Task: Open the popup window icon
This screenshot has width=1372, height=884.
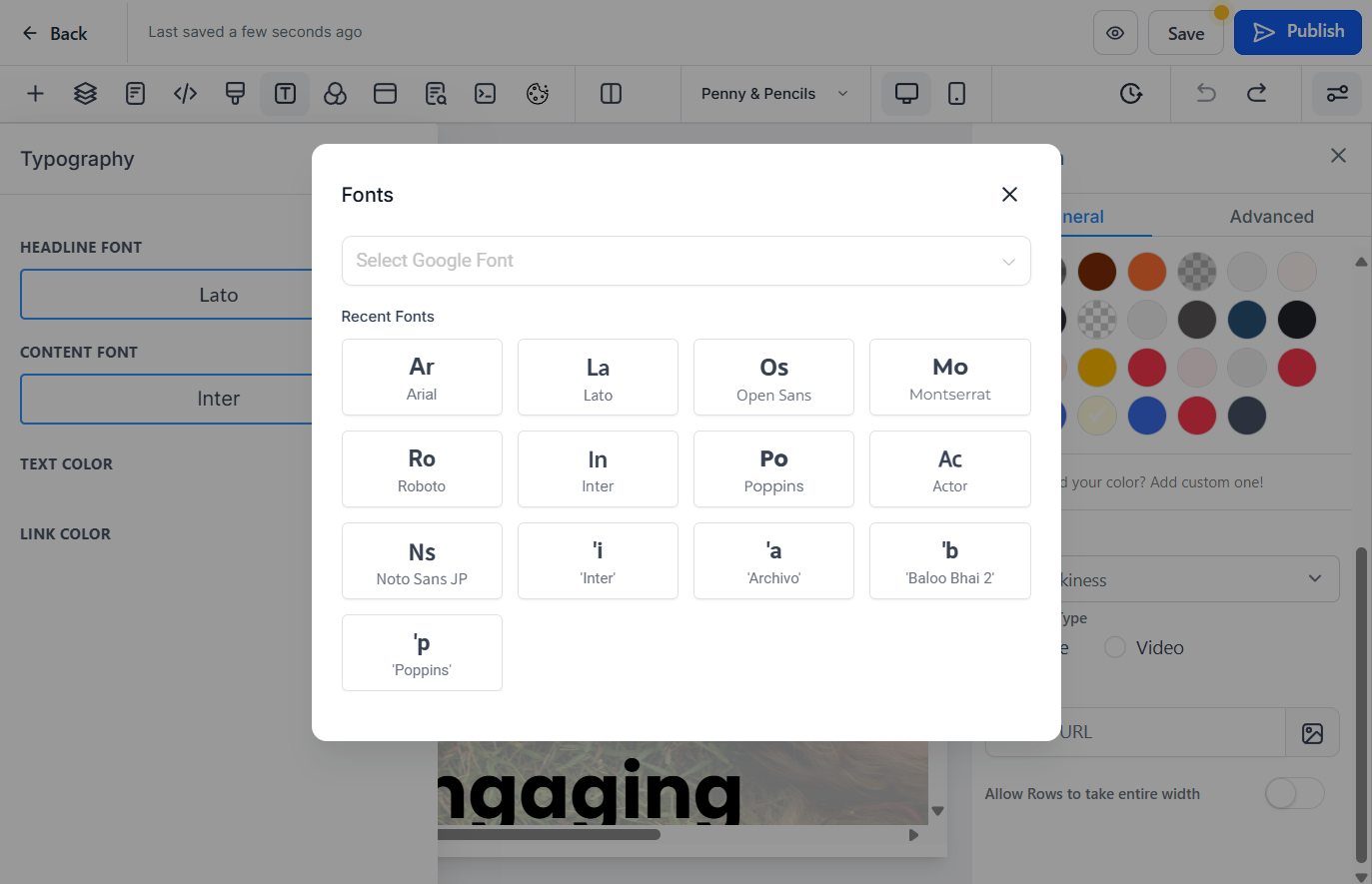Action: (x=385, y=94)
